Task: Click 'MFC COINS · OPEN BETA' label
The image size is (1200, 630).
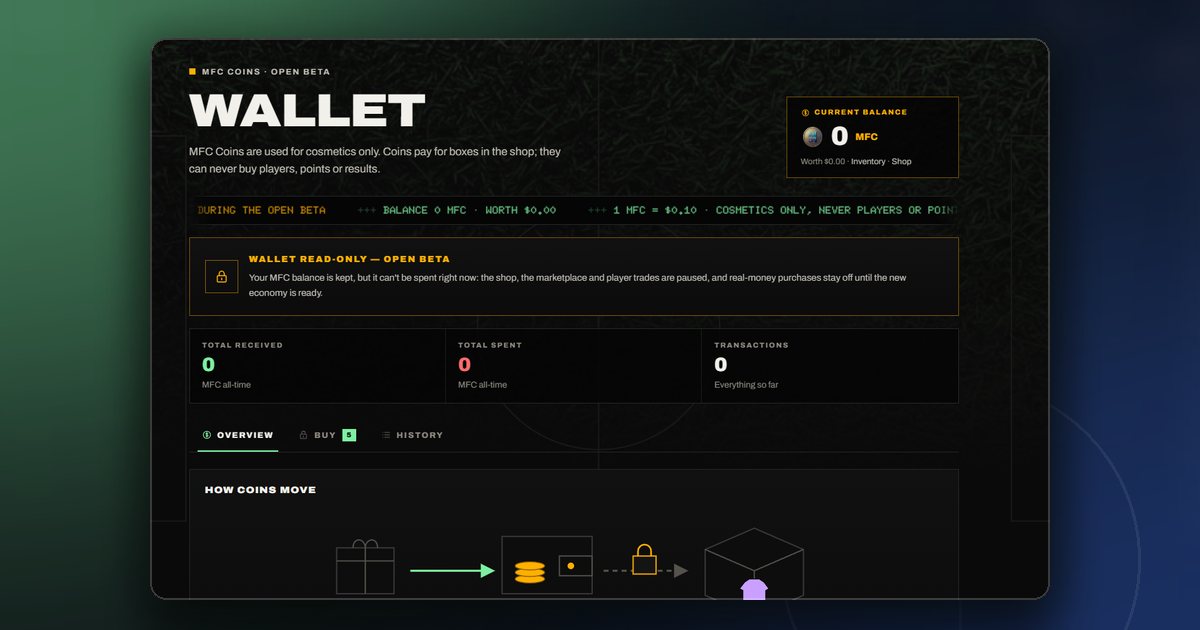Action: pyautogui.click(x=266, y=72)
